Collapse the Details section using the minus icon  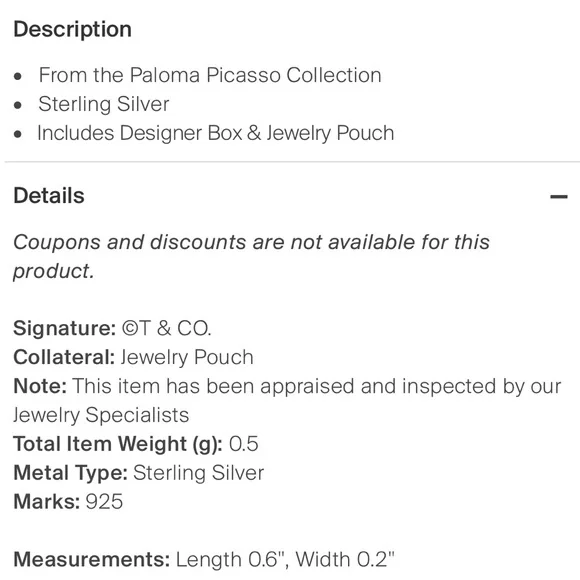click(559, 196)
